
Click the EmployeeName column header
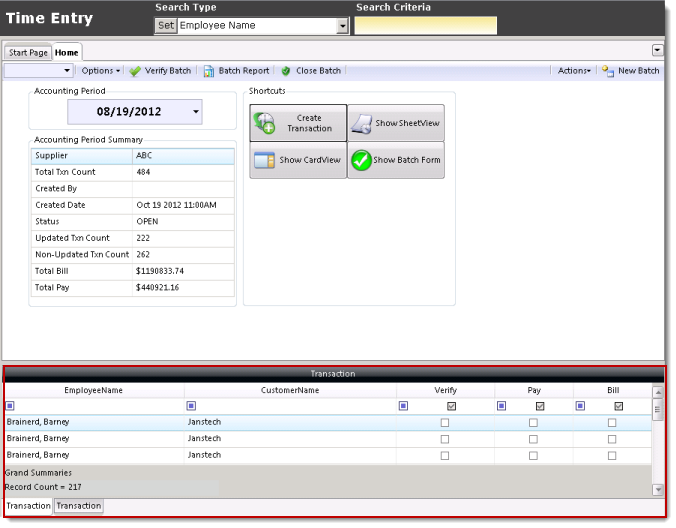(x=94, y=390)
